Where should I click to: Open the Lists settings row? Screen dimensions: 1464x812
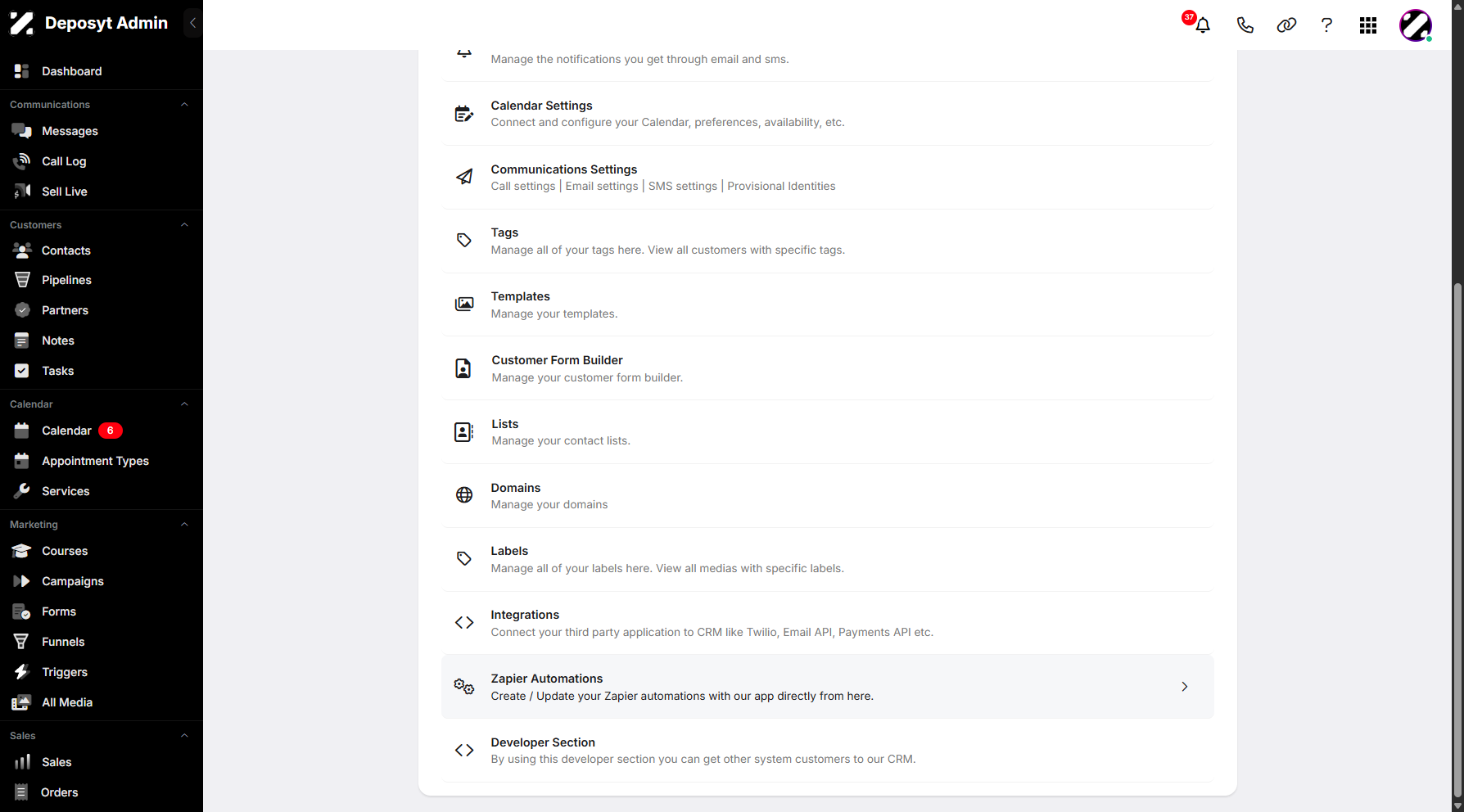827,432
